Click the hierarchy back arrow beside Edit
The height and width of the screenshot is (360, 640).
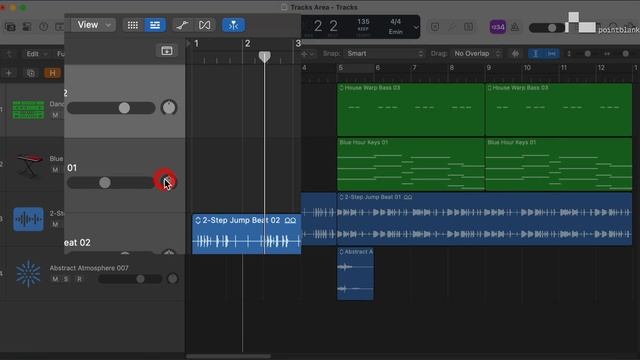[9, 54]
